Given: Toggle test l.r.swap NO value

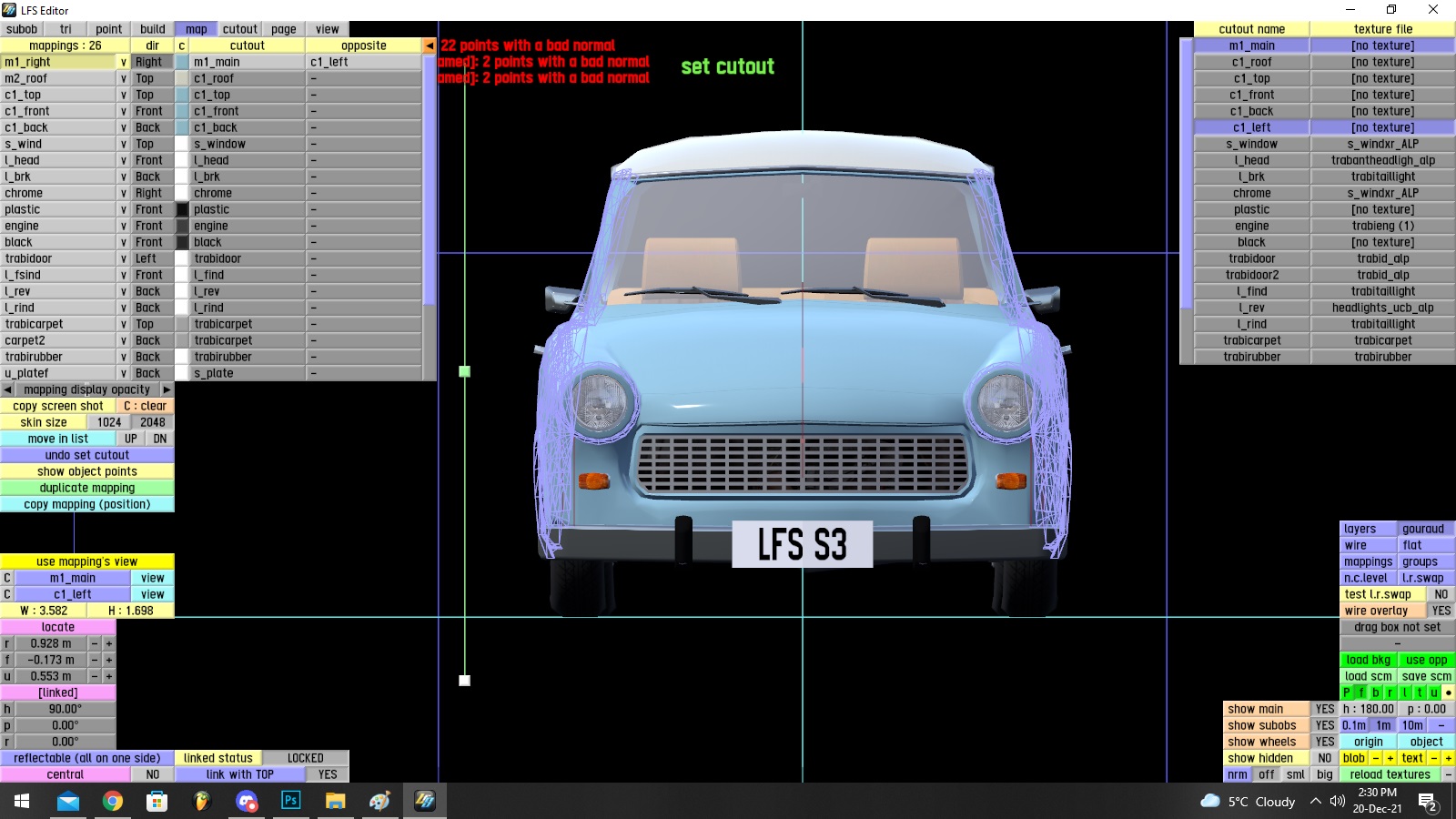Looking at the screenshot, I should (x=1441, y=594).
